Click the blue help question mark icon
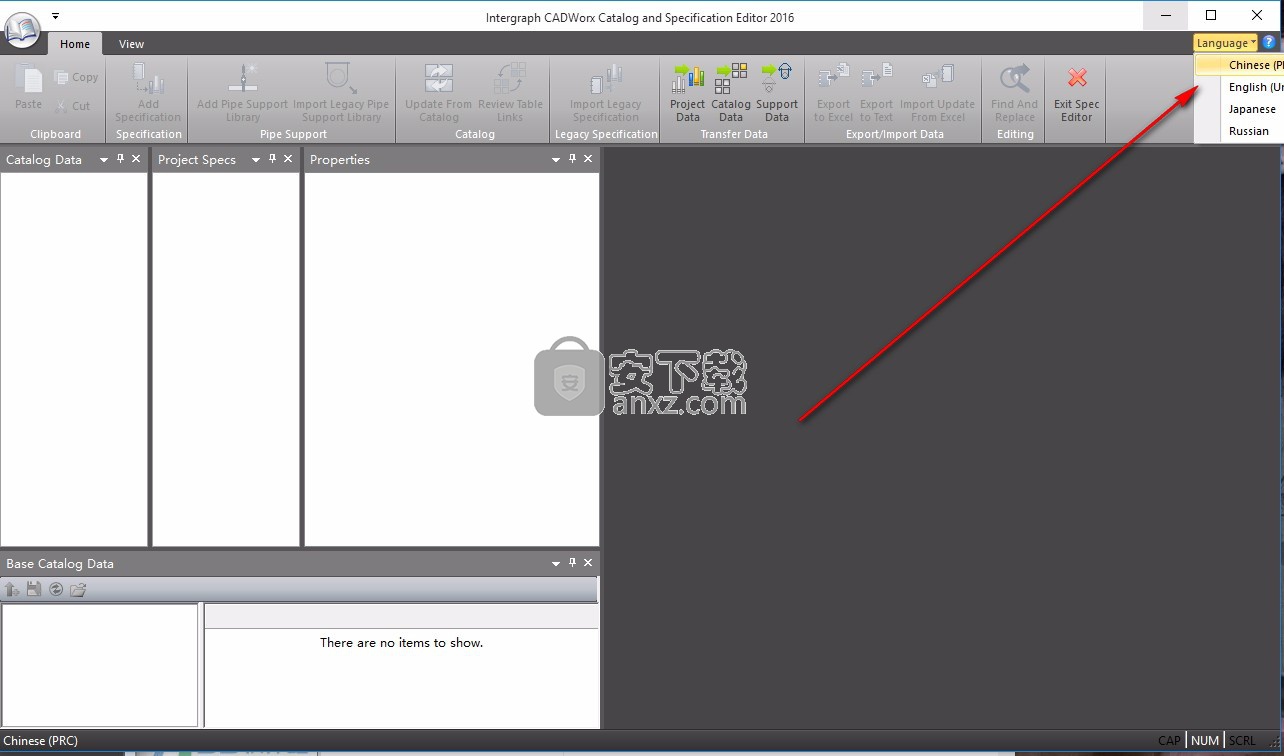Viewport: 1284px width, 756px height. click(x=1270, y=43)
